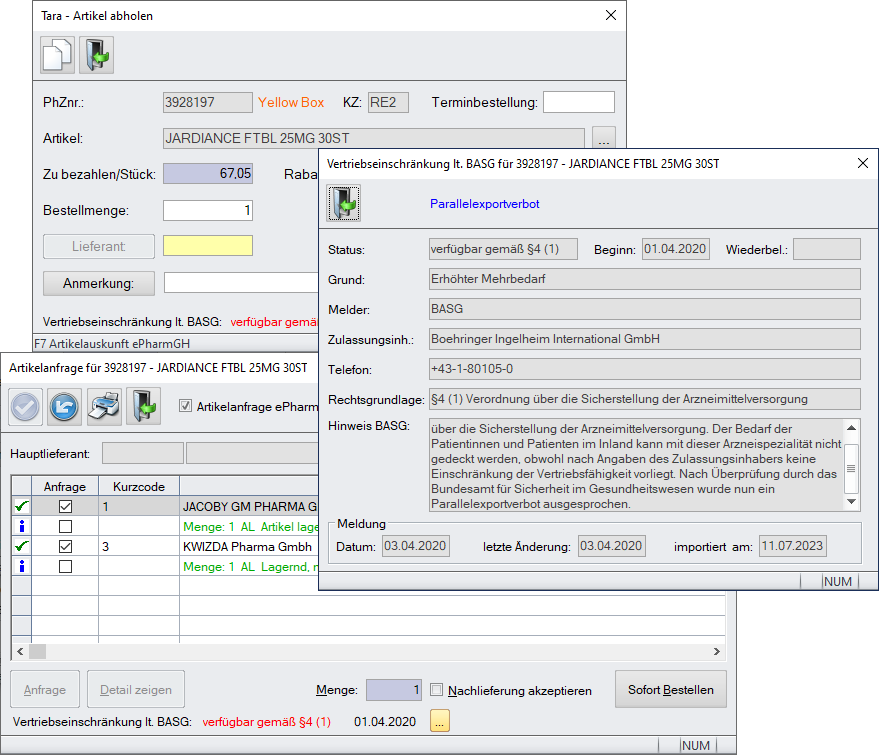Click the Kurzcode column header
Image resolution: width=879 pixels, height=755 pixels.
click(x=139, y=487)
